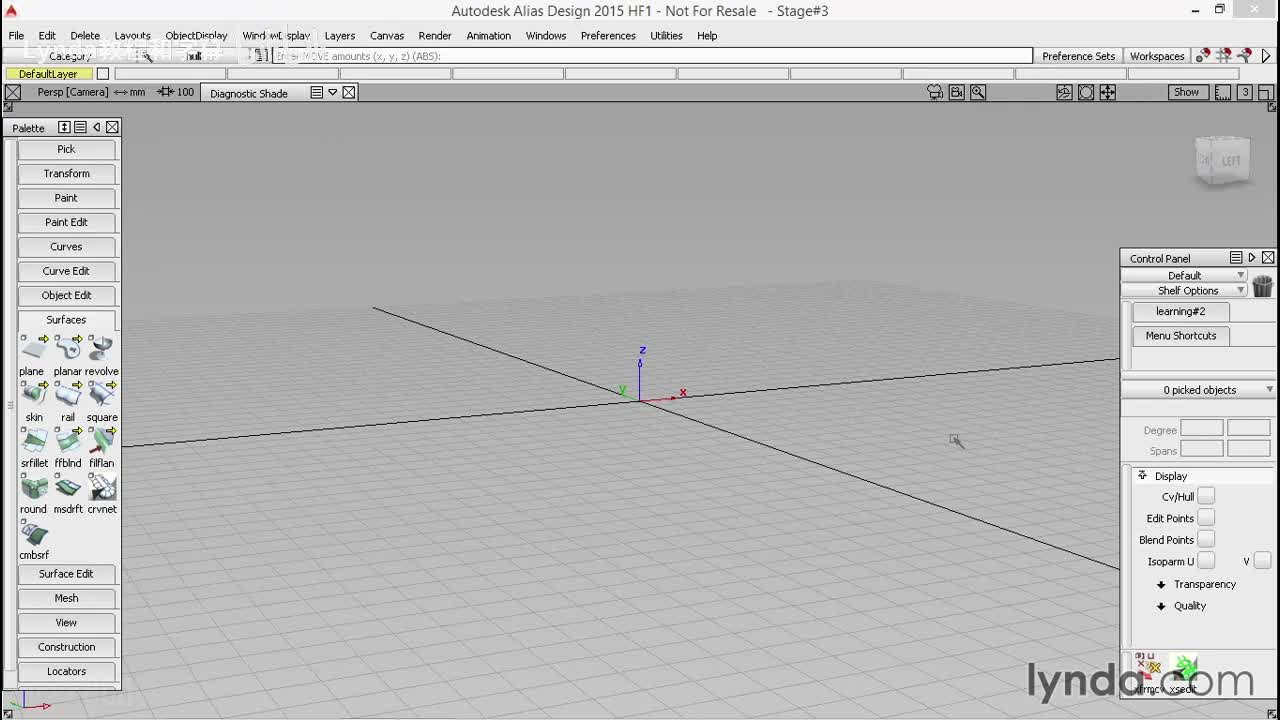Select the Menu Shortcuts shelf tab
This screenshot has height=720, width=1280.
click(1180, 336)
